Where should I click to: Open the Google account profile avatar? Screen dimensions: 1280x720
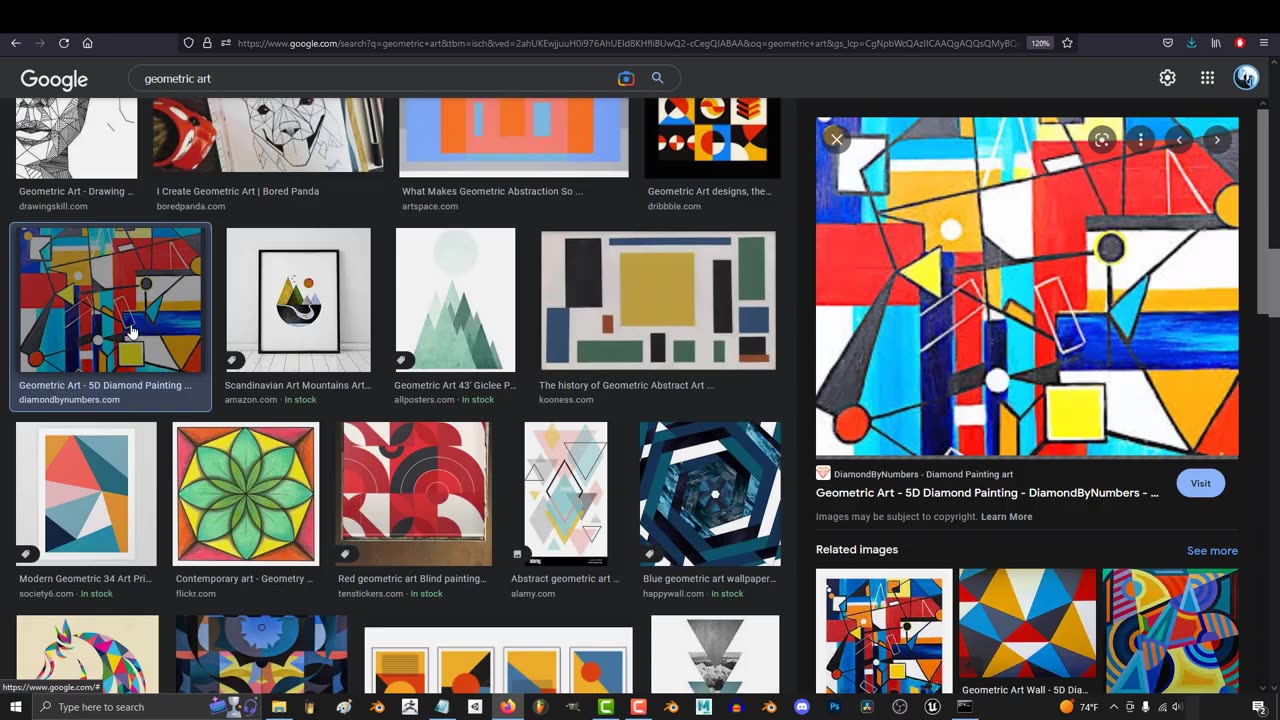(1246, 78)
